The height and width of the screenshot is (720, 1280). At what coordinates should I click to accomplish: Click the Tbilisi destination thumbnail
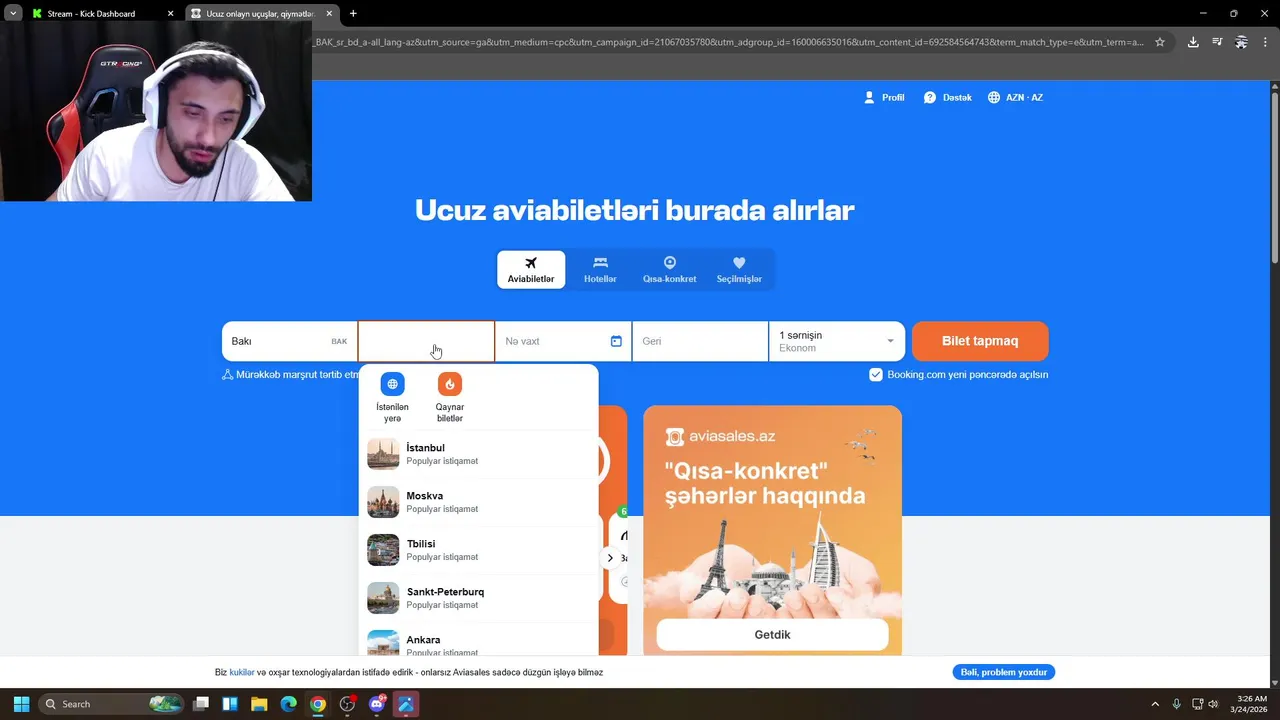pyautogui.click(x=383, y=550)
